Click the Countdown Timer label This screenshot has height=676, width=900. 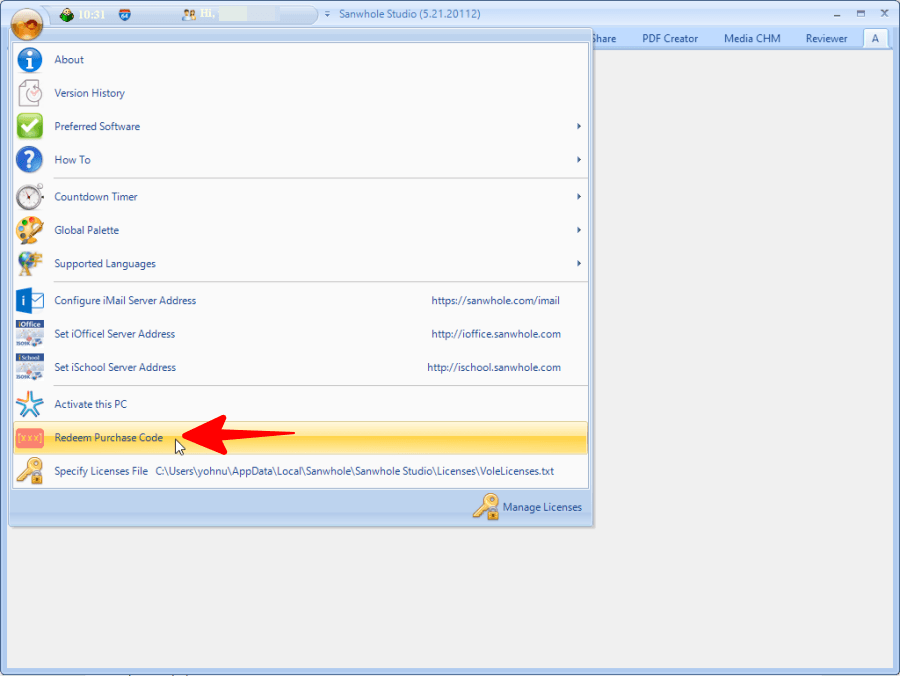[x=96, y=197]
